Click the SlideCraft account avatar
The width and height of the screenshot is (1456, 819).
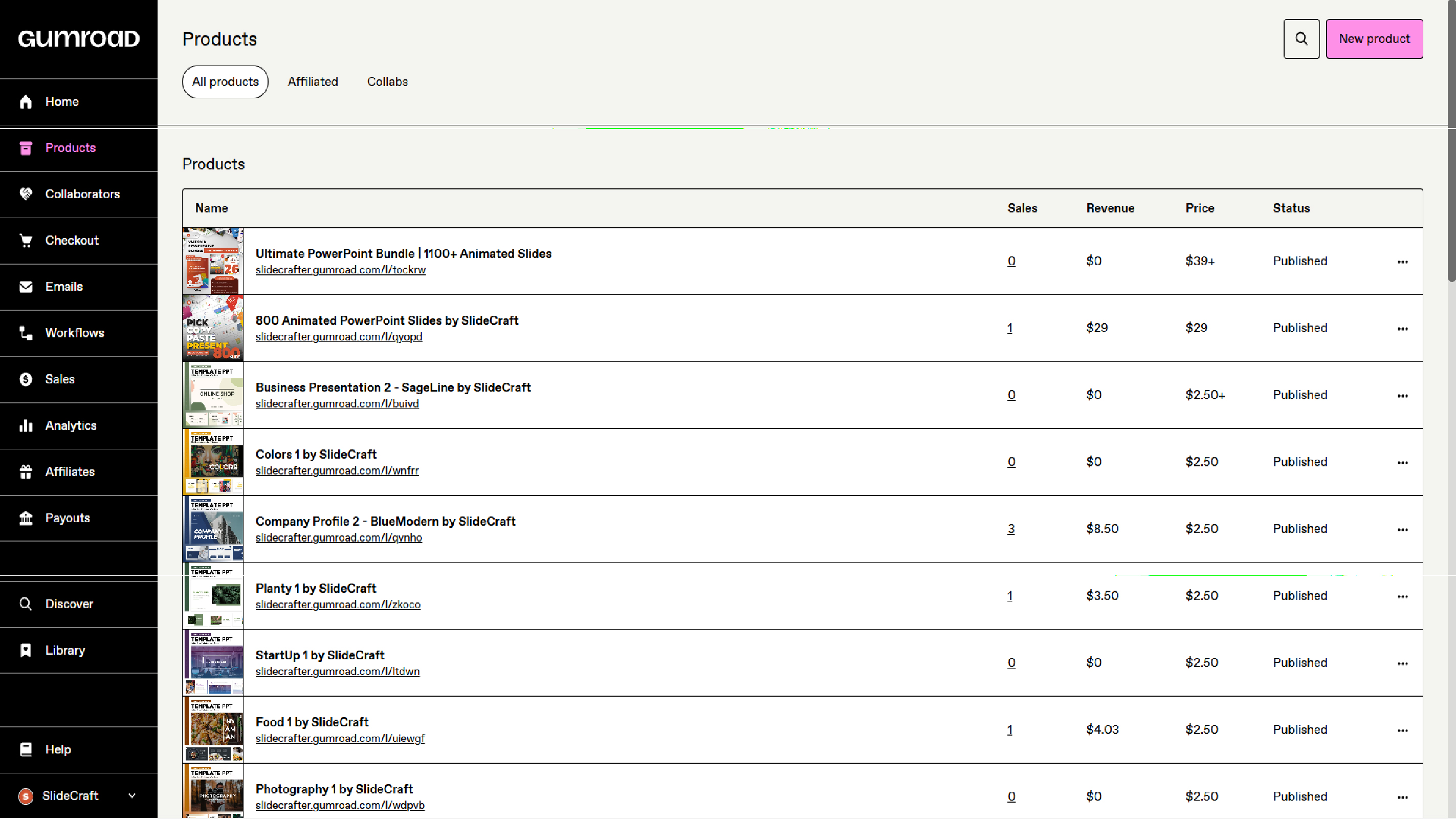tap(26, 796)
